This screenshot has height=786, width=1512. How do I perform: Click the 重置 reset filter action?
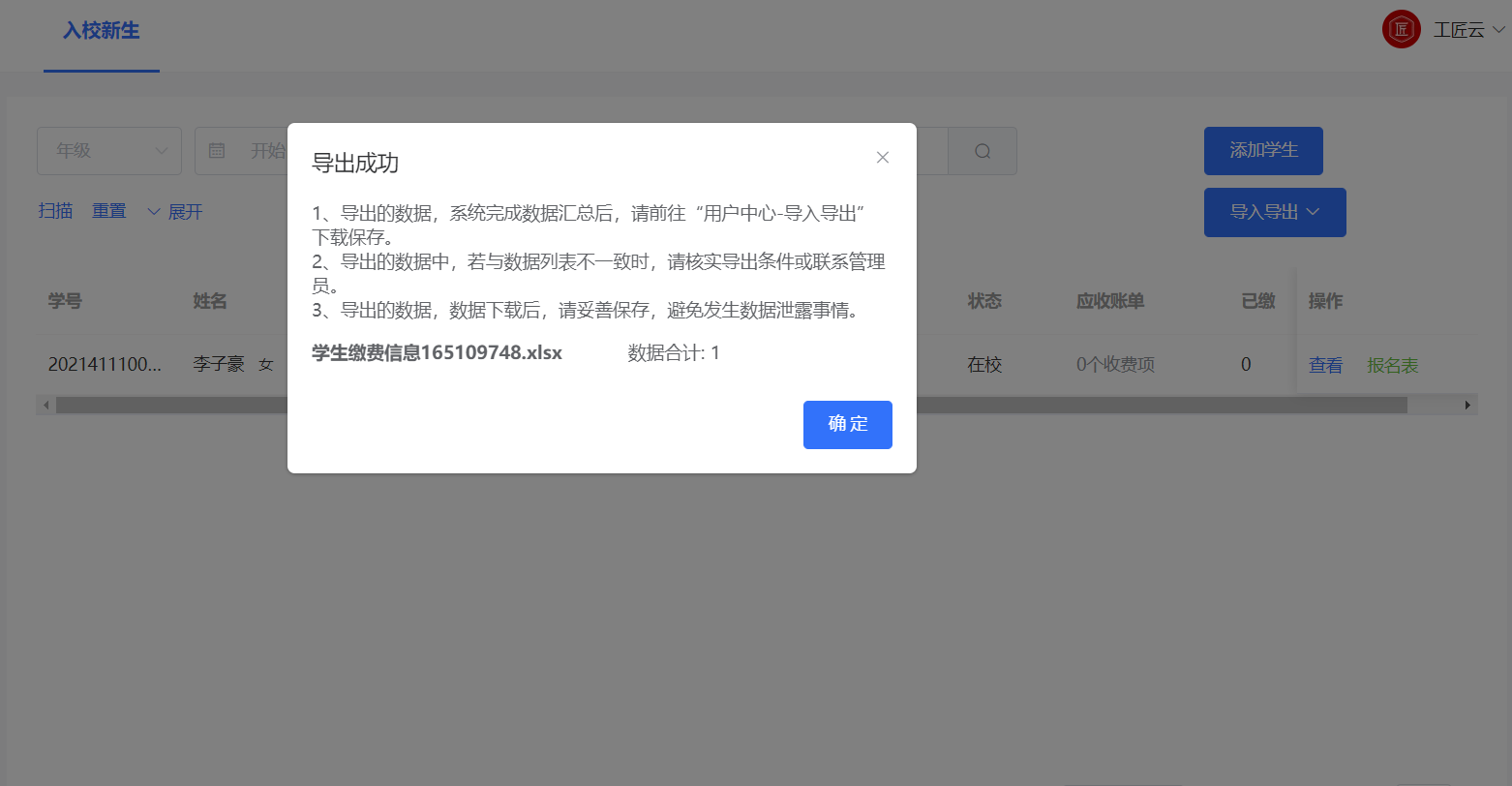[x=108, y=211]
